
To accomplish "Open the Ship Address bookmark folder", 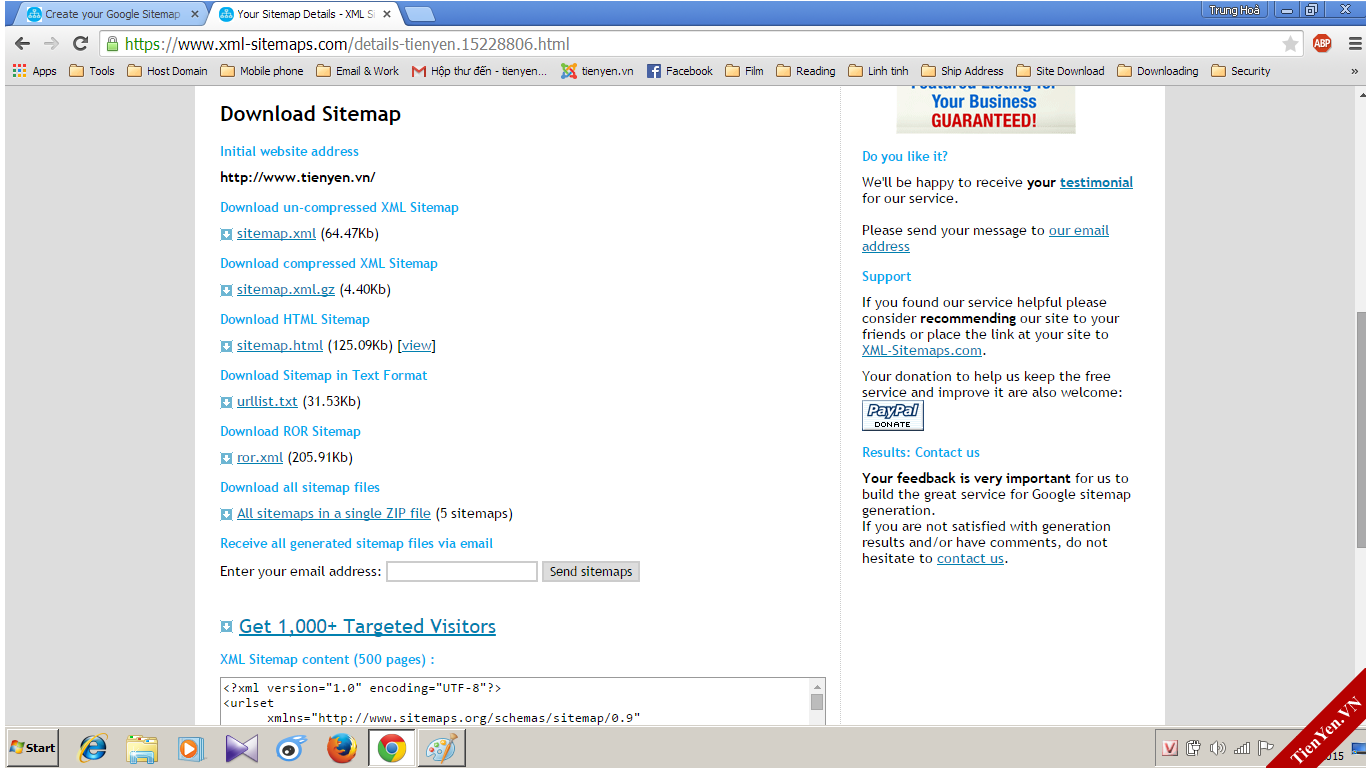I will pos(962,71).
